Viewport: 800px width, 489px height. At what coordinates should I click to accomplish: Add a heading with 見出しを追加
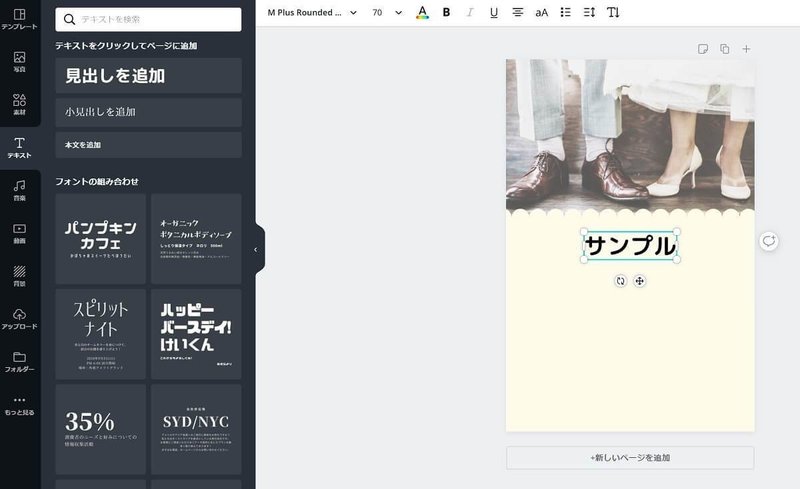pyautogui.click(x=148, y=76)
